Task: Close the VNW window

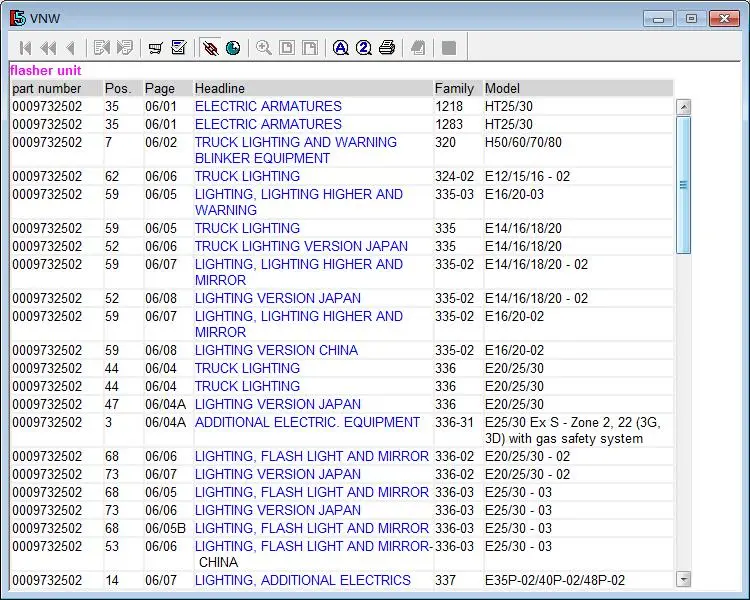Action: pos(725,19)
